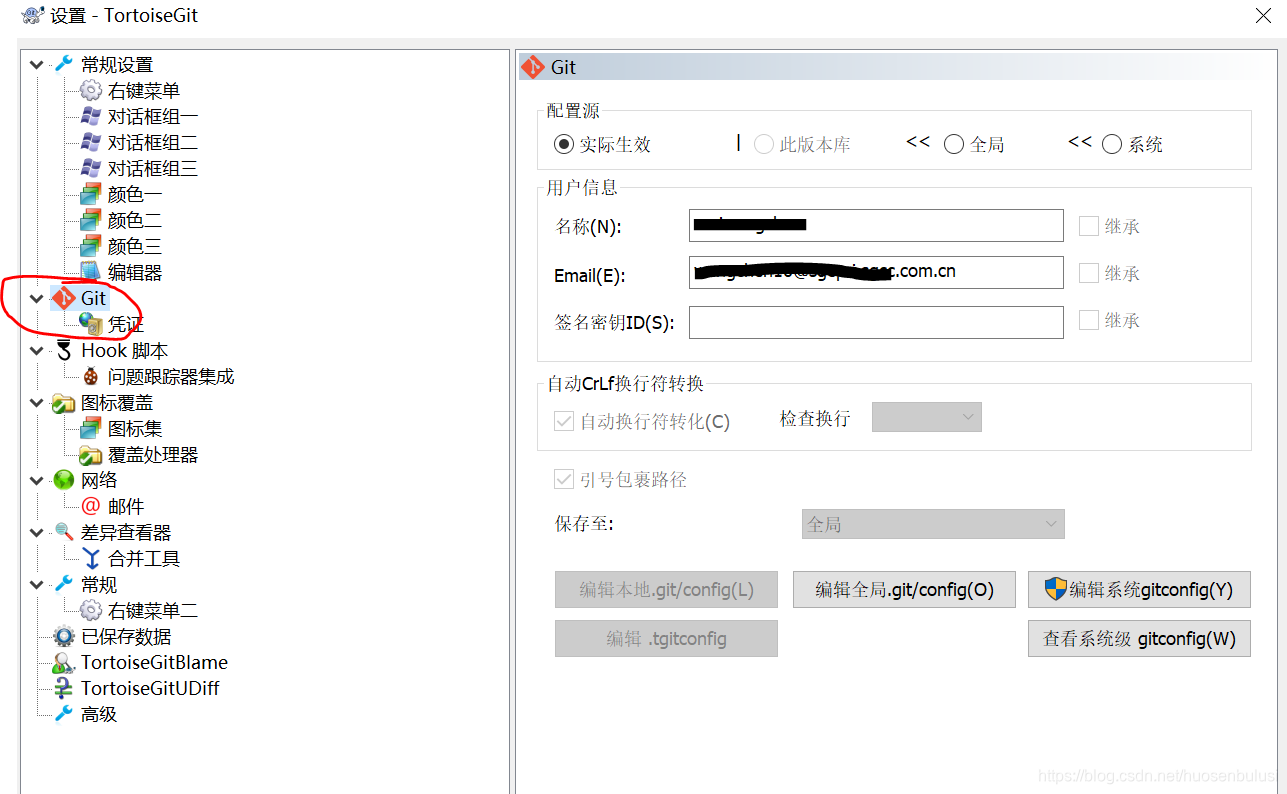Select the 此版本库 radio button
The image size is (1287, 794).
click(764, 145)
